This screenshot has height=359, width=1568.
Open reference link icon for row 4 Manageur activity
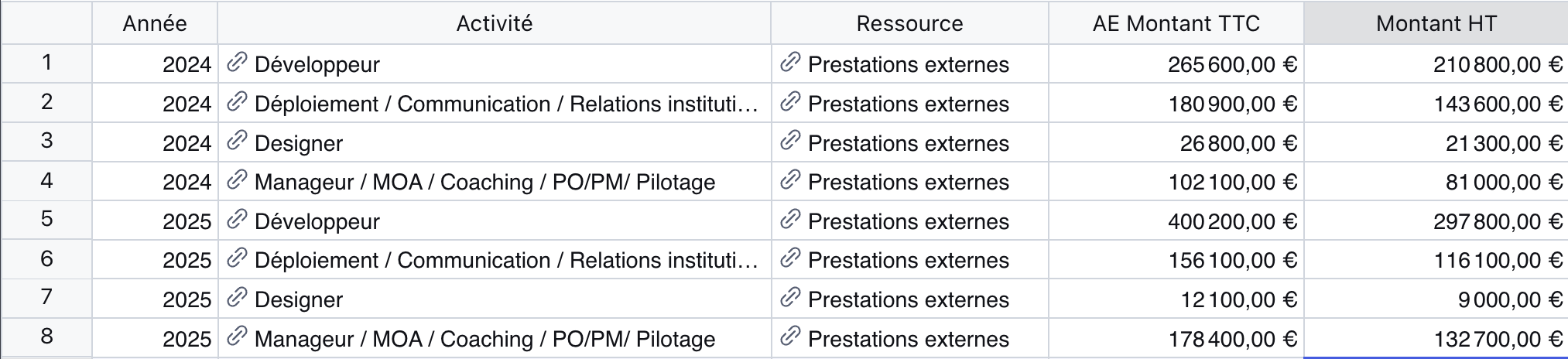(x=237, y=180)
